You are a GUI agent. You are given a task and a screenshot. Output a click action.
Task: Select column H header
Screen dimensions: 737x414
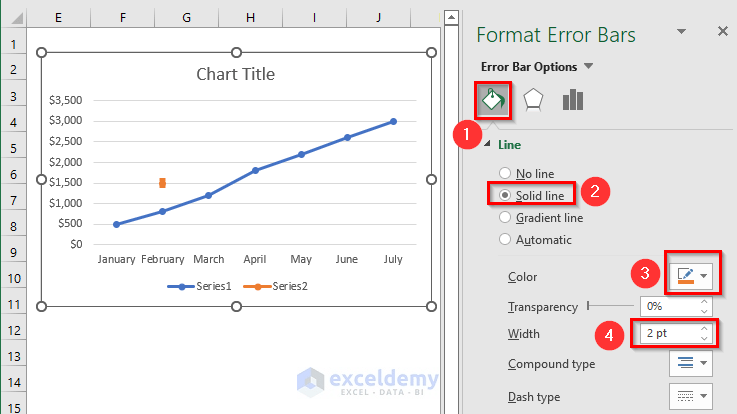(x=251, y=18)
